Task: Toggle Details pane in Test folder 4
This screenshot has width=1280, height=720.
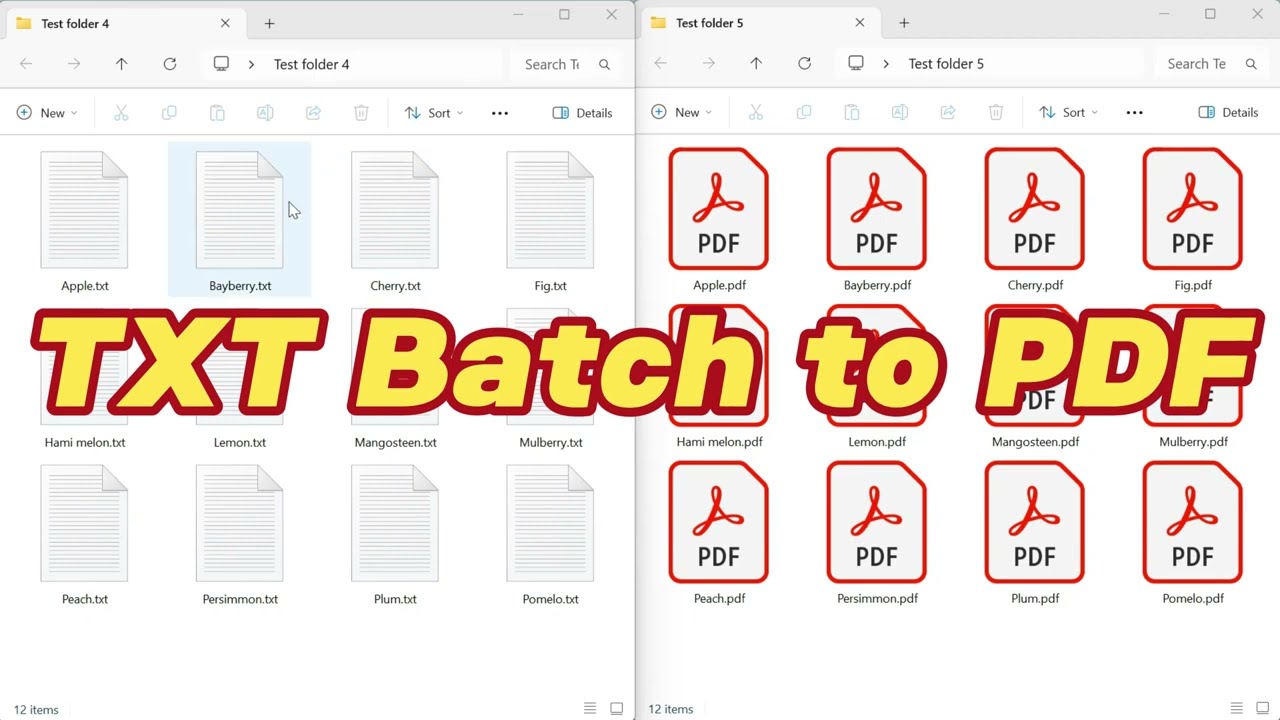Action: pyautogui.click(x=582, y=113)
